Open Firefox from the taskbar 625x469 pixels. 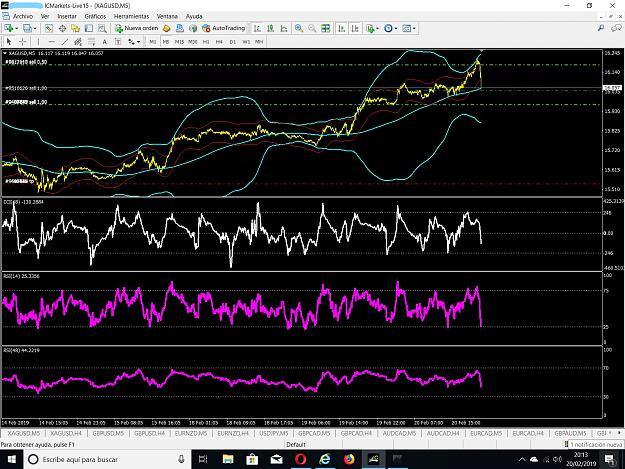click(349, 459)
